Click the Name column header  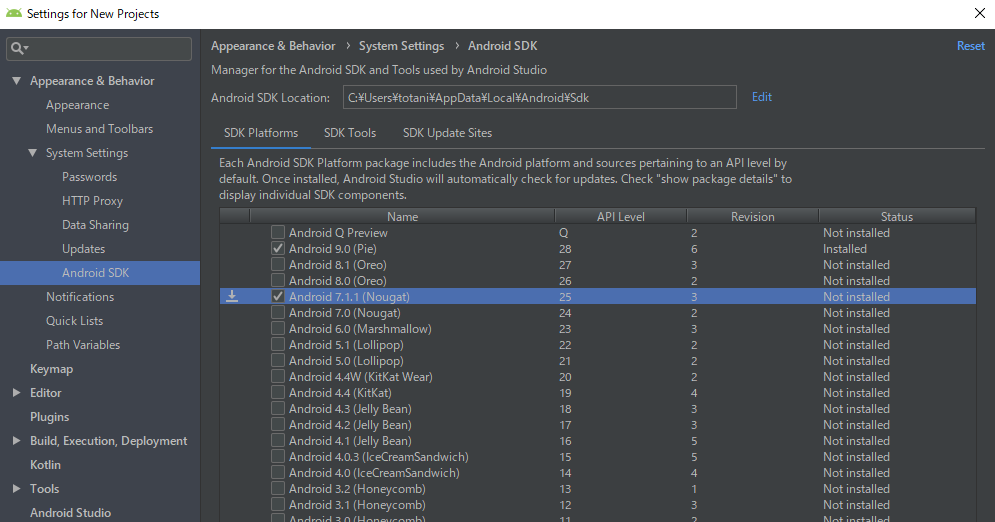click(x=402, y=216)
